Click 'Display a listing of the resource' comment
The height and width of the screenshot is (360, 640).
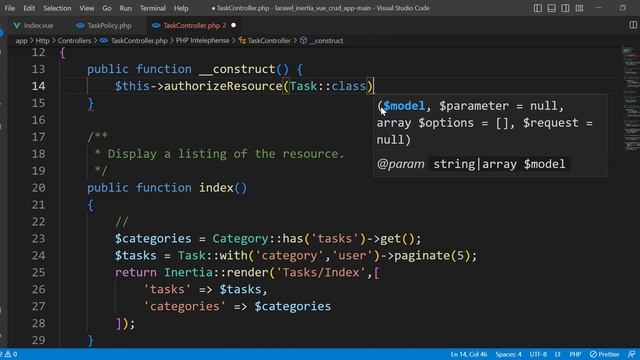(226, 154)
